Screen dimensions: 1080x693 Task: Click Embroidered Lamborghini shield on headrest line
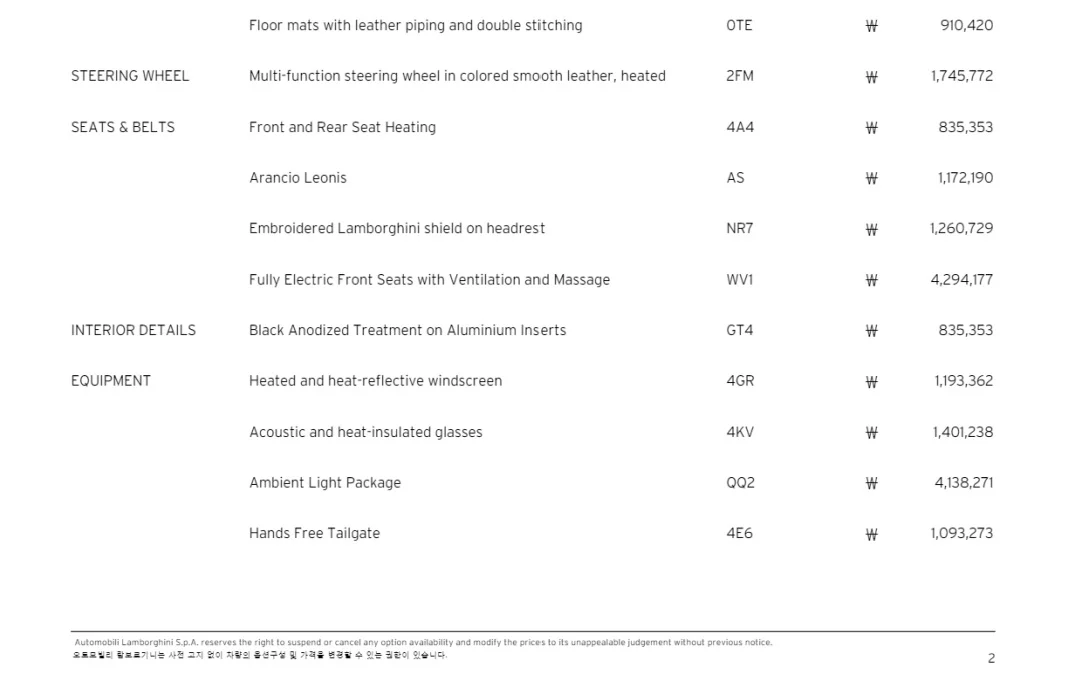(397, 229)
